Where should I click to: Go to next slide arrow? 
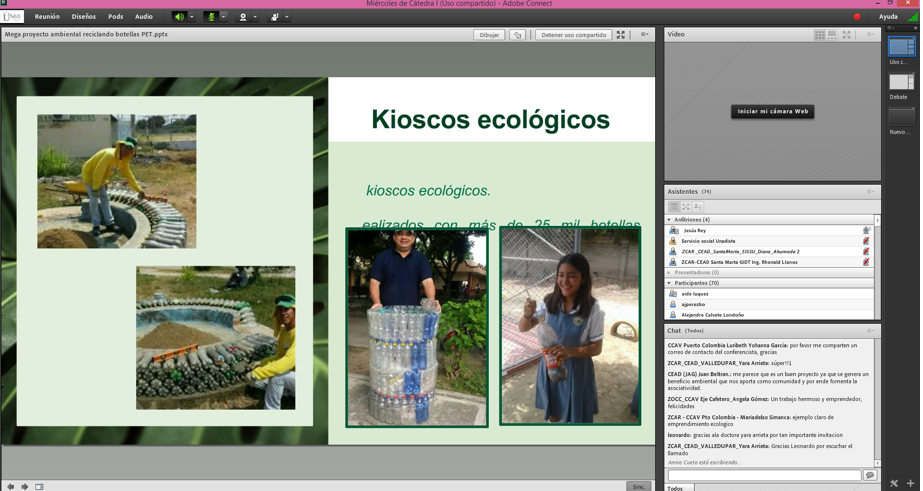[x=25, y=486]
